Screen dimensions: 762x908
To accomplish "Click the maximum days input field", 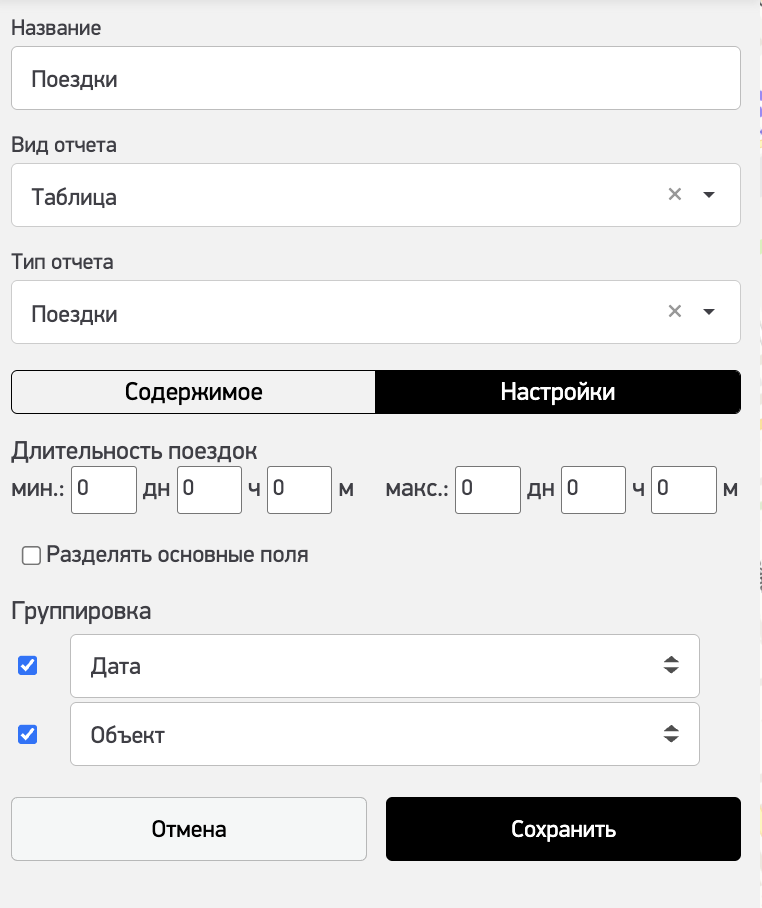I will tap(487, 490).
